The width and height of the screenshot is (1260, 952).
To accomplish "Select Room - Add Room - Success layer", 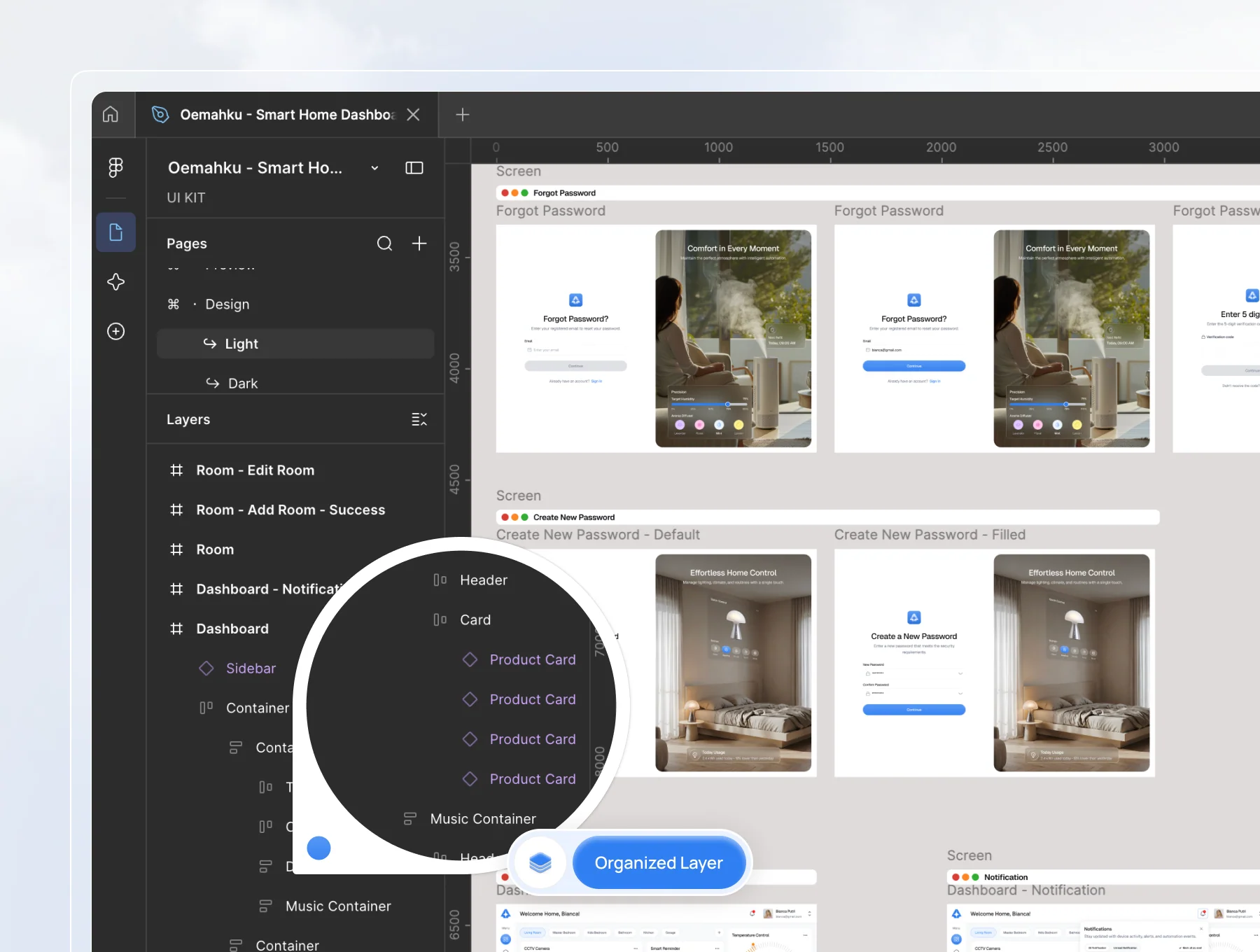I will click(290, 510).
